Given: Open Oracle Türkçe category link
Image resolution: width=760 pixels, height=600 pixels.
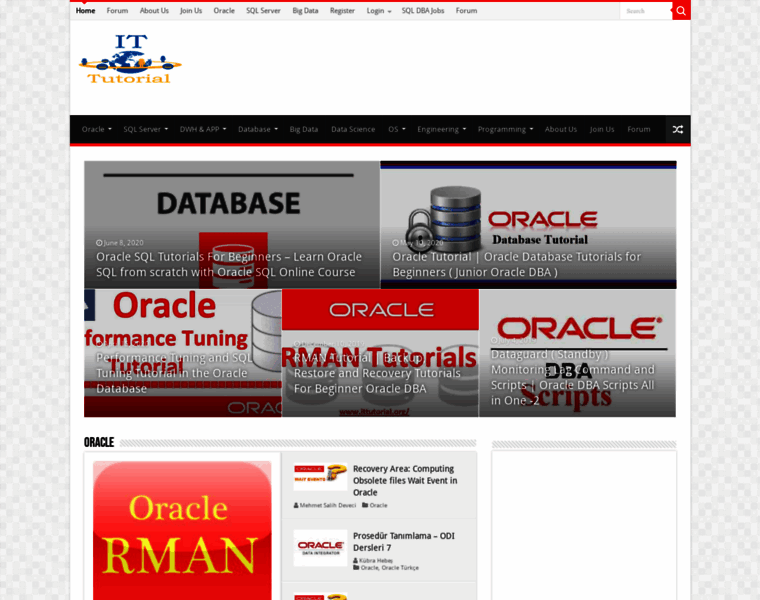Looking at the screenshot, I should pos(400,568).
